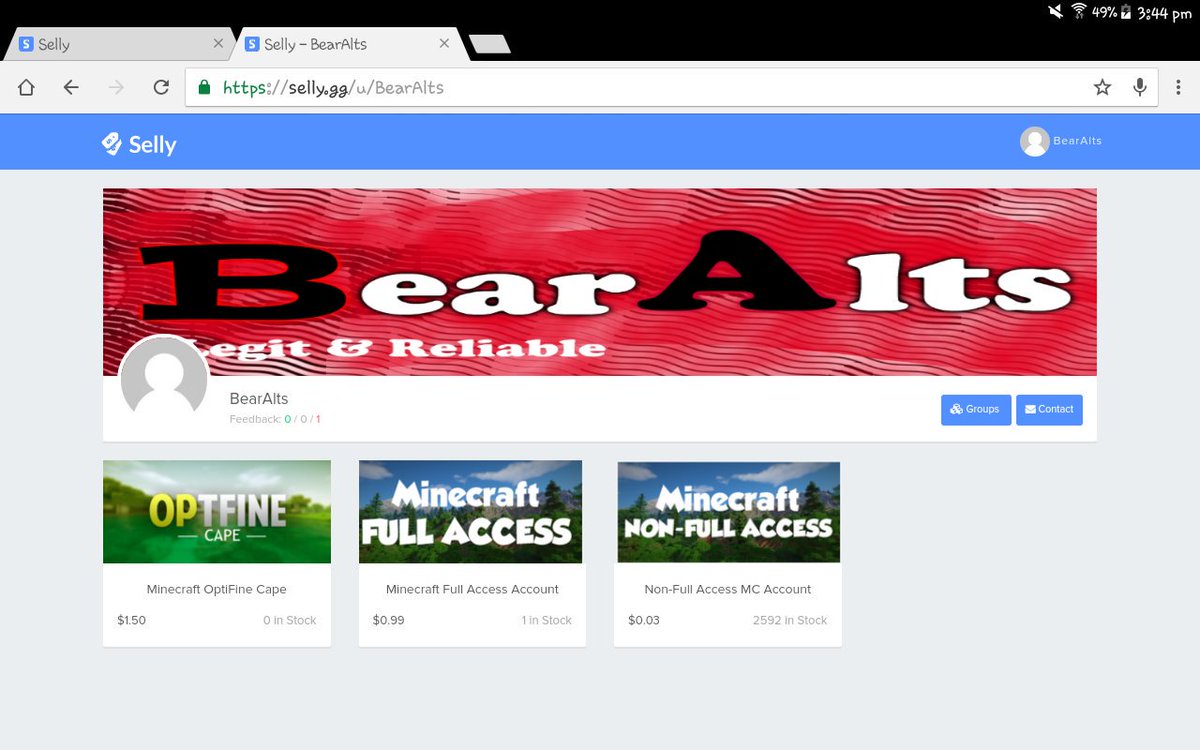
Task: Click the BearAlts profile picture placeholder
Action: pyautogui.click(x=164, y=380)
